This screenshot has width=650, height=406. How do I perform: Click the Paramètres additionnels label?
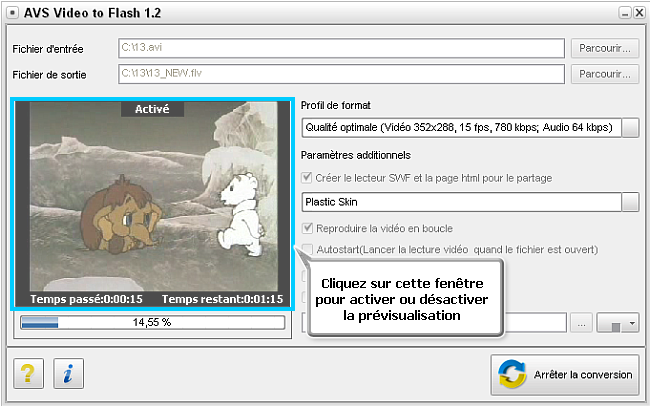[356, 155]
